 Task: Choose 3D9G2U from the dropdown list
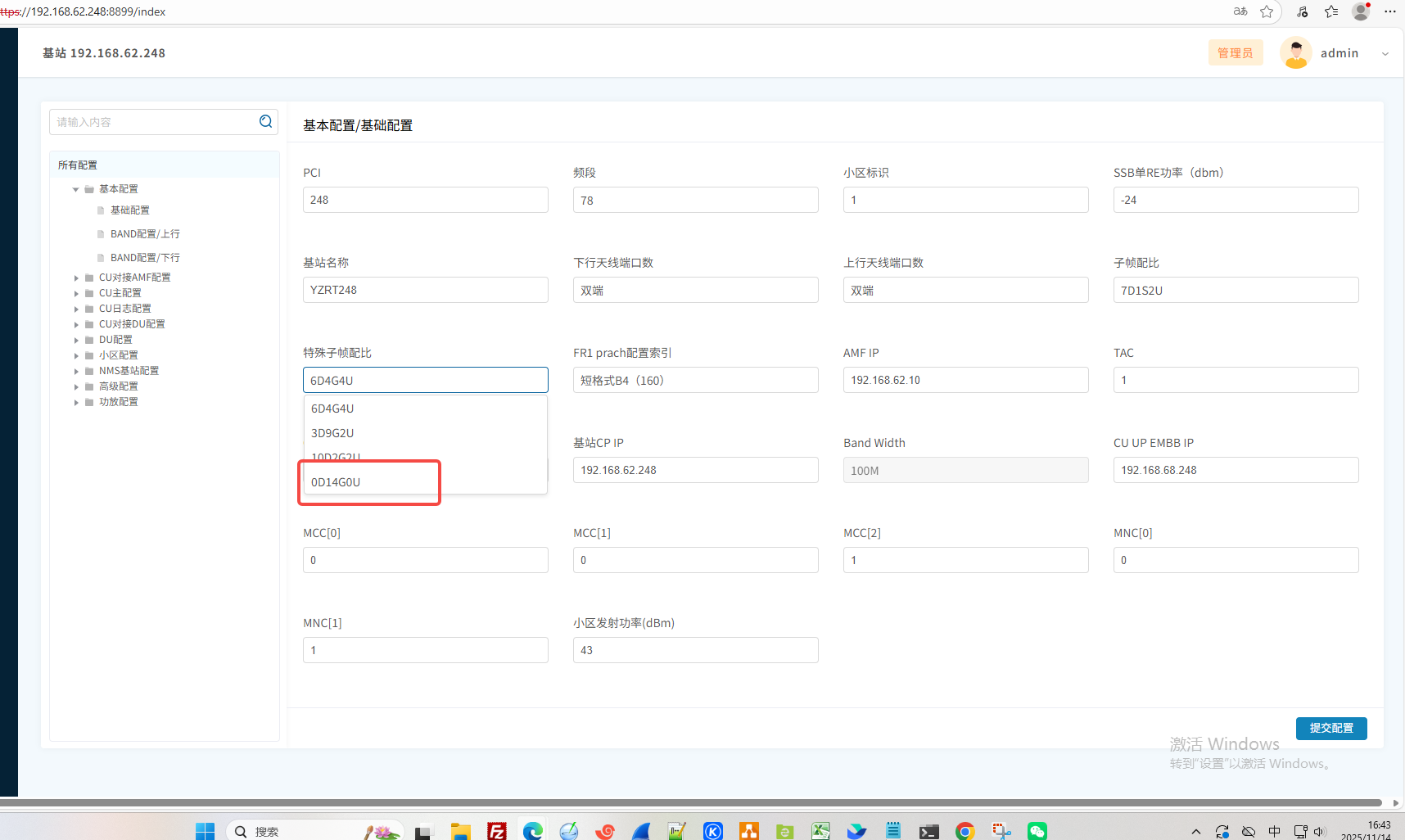(332, 433)
